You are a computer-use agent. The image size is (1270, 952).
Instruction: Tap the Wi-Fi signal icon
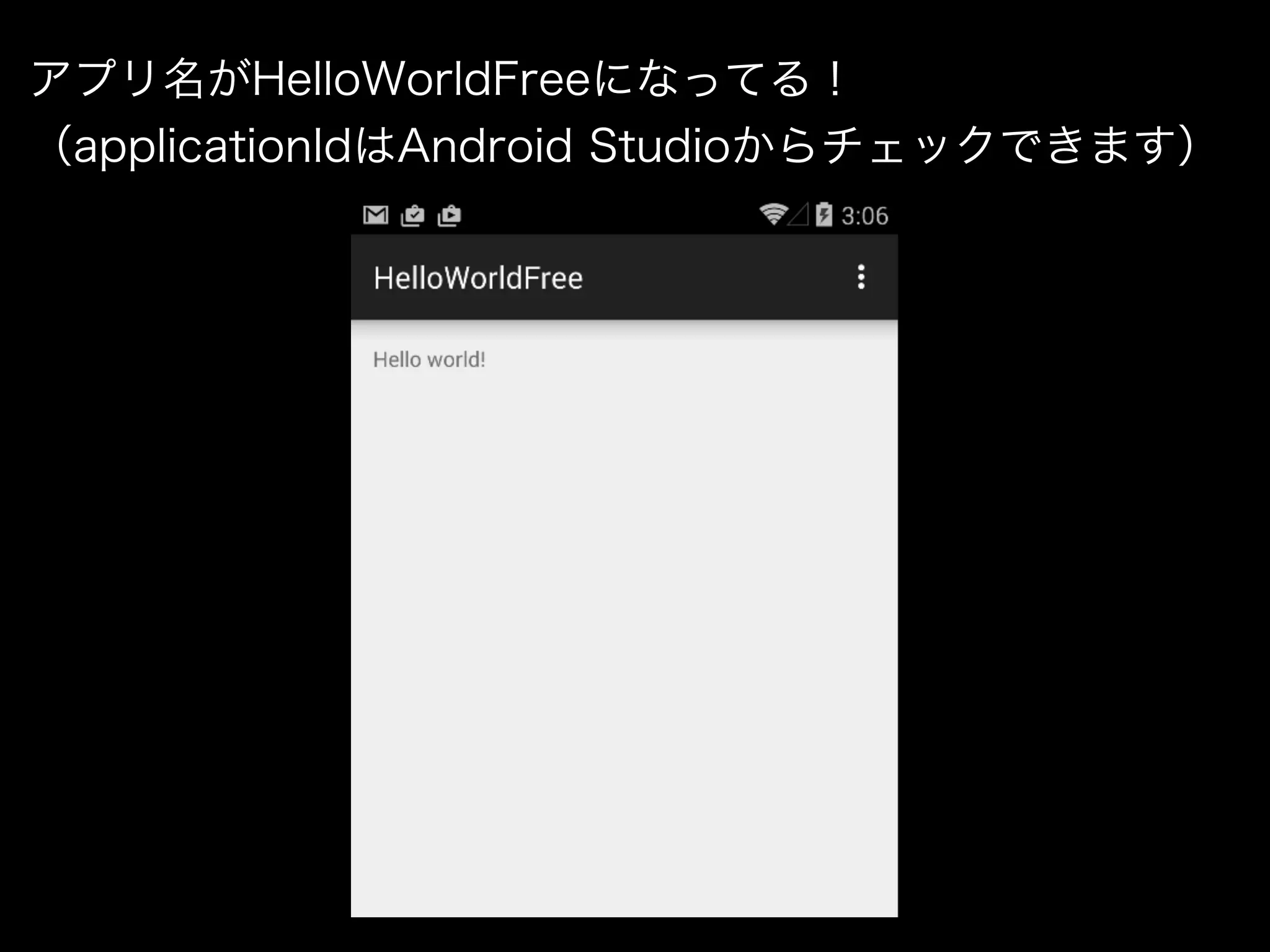pos(773,214)
